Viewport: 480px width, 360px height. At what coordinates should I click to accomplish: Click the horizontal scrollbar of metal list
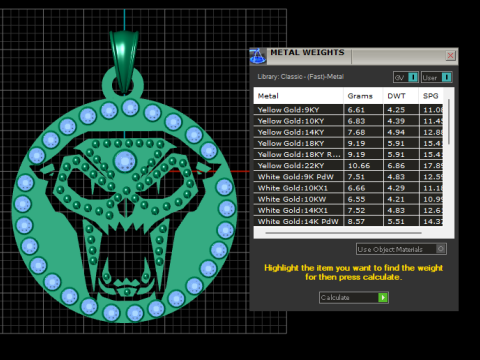(343, 233)
